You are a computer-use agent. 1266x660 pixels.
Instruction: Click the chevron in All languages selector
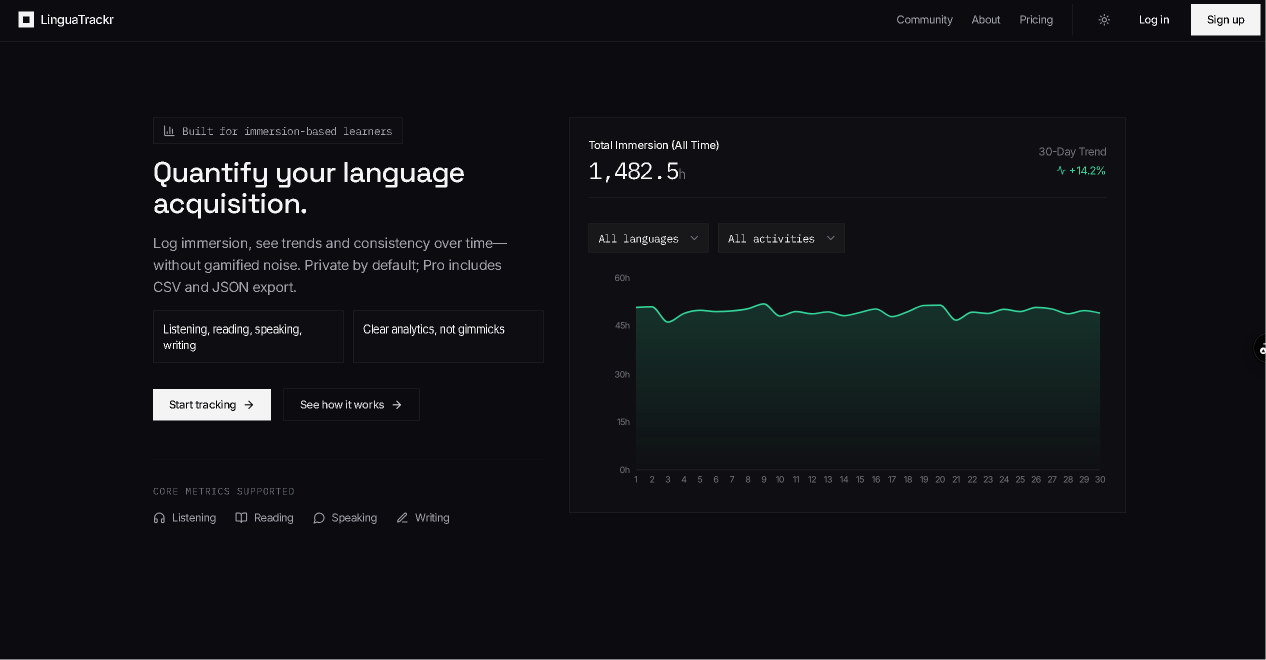tap(694, 238)
